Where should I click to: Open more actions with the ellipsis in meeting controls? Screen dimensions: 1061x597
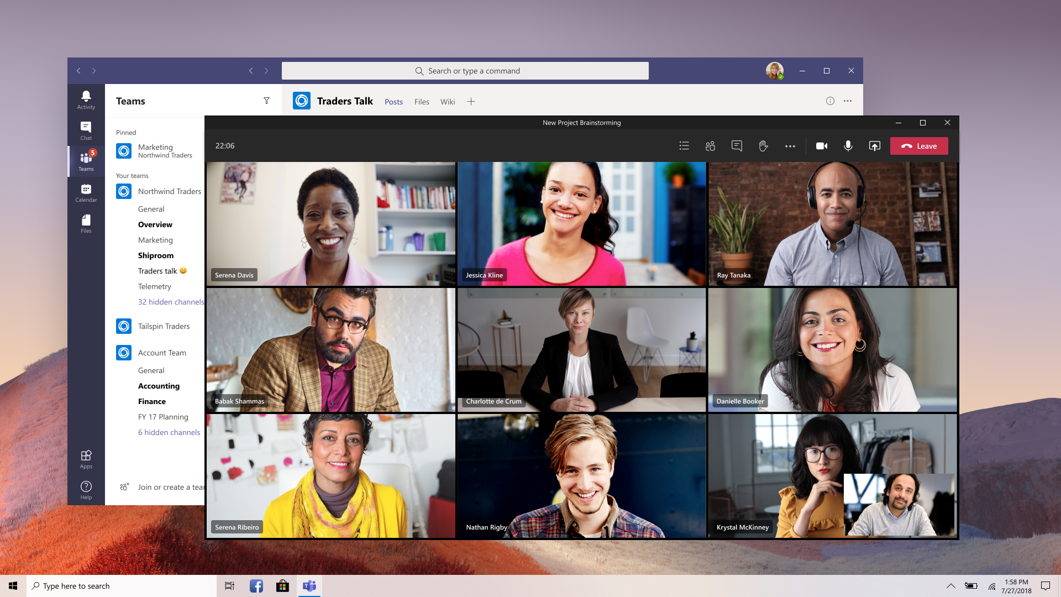(x=790, y=145)
